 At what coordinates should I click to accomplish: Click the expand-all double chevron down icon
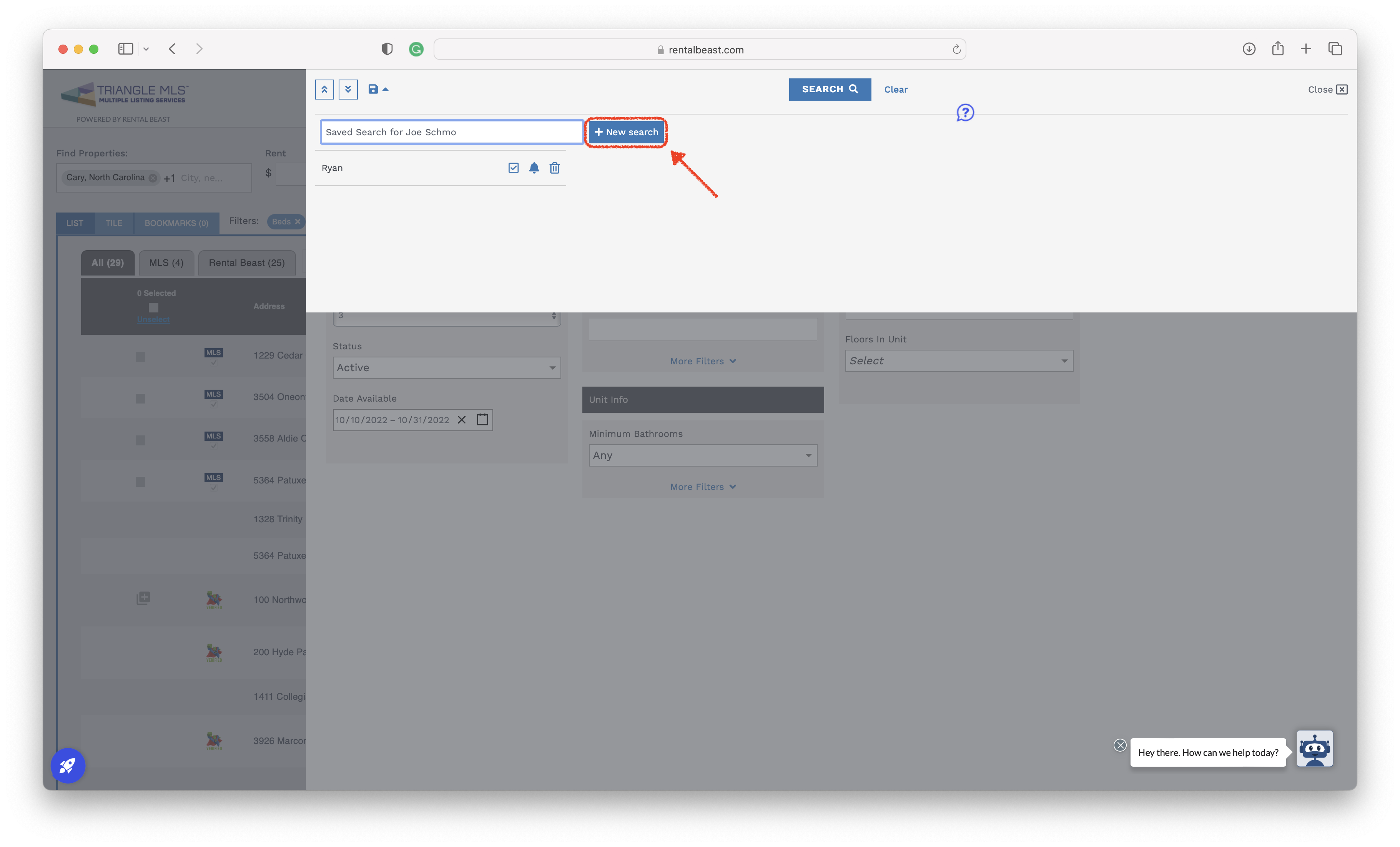pos(348,89)
